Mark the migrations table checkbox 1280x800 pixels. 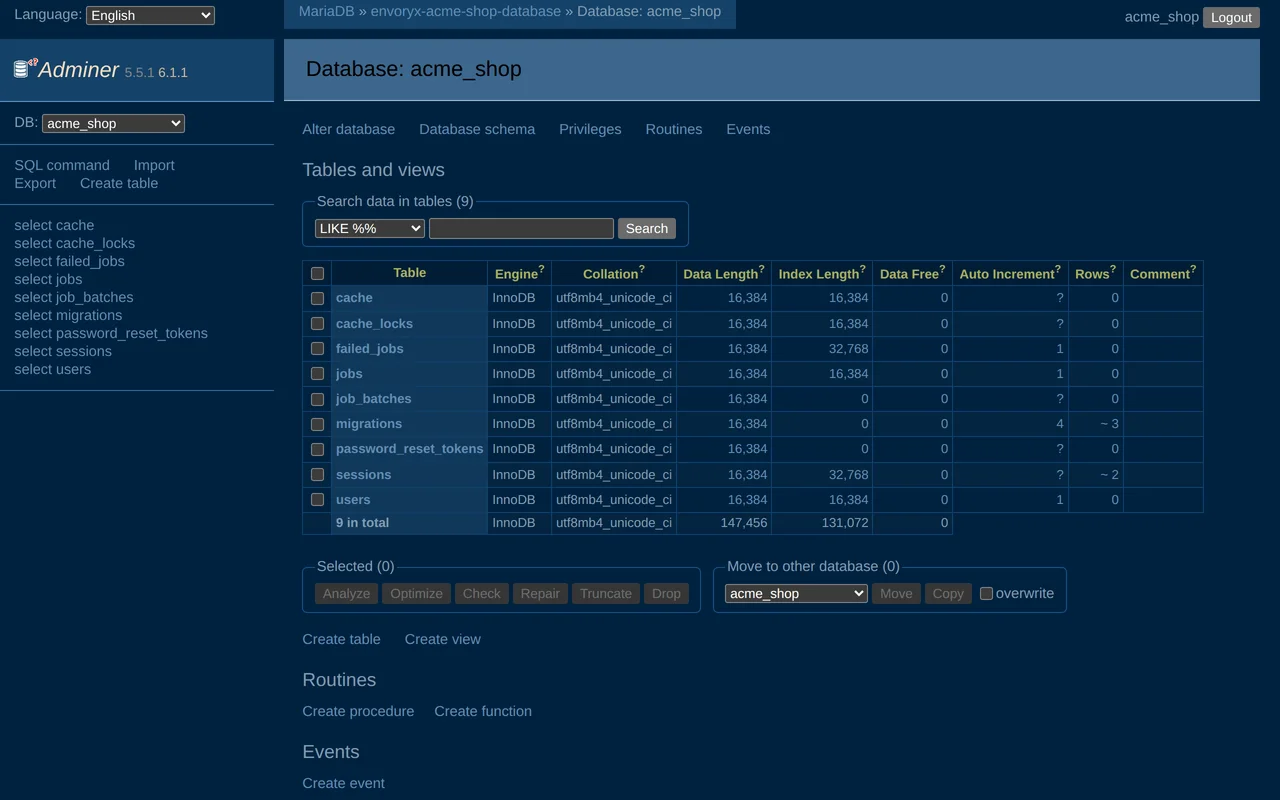pos(317,424)
